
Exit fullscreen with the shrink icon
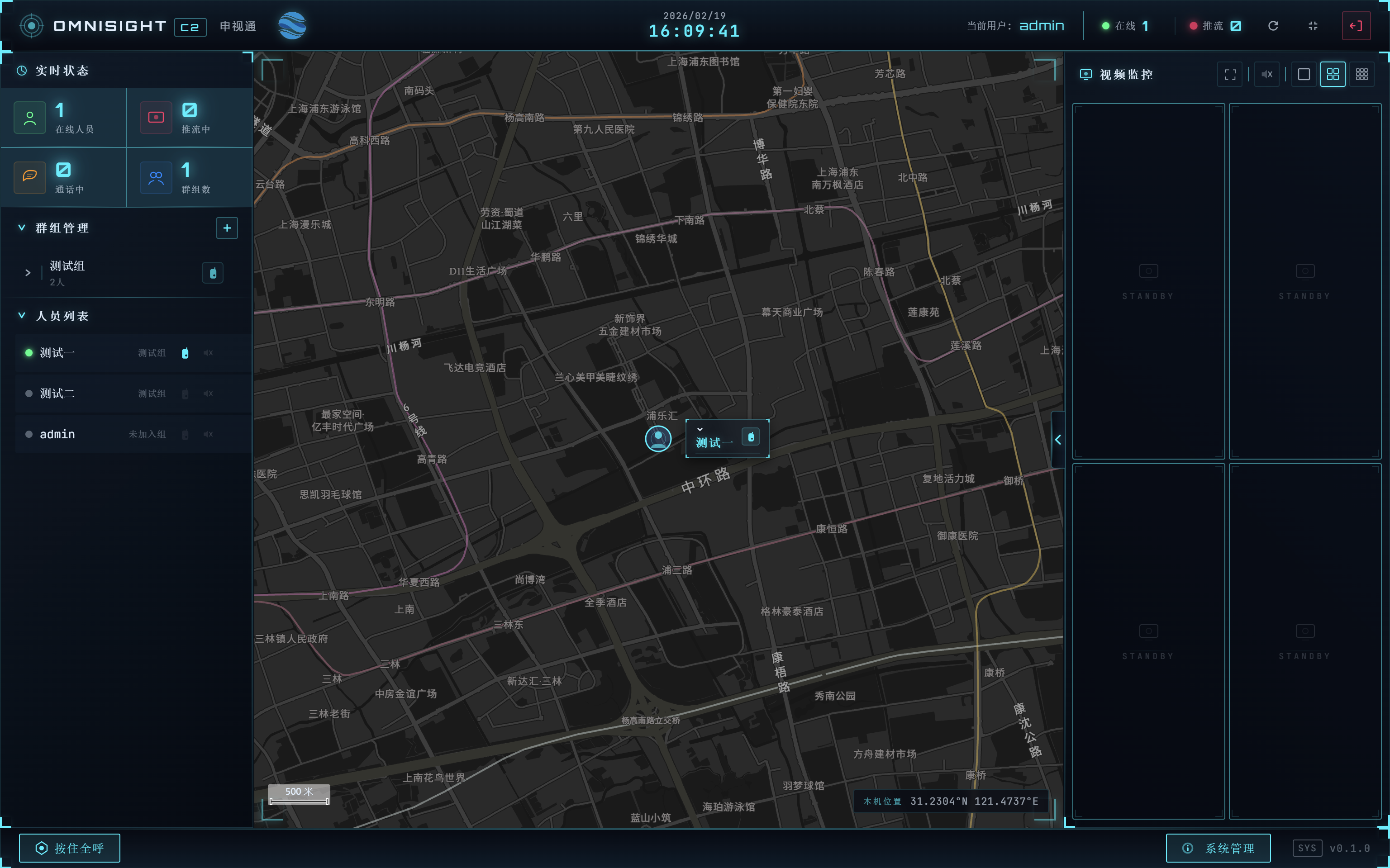(1313, 26)
